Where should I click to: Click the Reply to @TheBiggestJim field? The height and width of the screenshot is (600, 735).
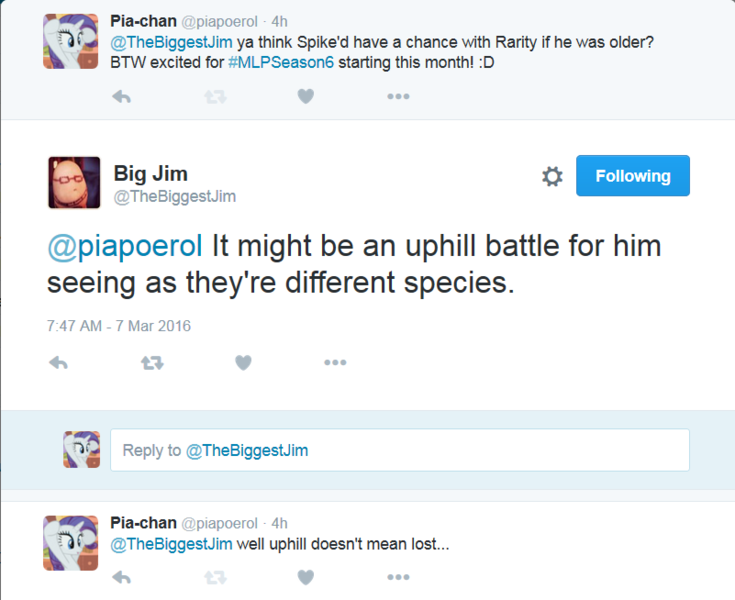399,450
